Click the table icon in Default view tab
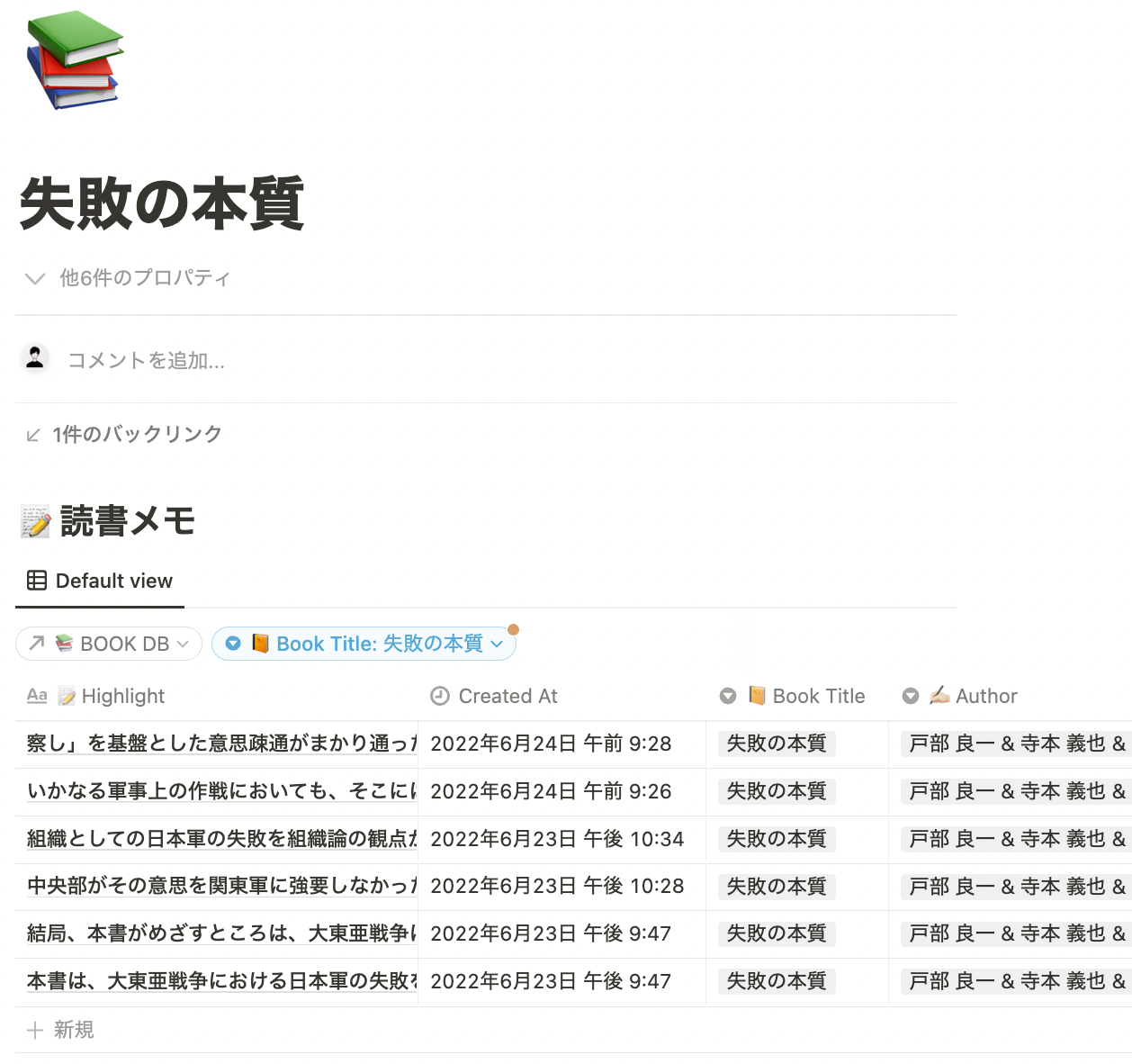Viewport: 1132px width, 1064px height. (x=37, y=581)
